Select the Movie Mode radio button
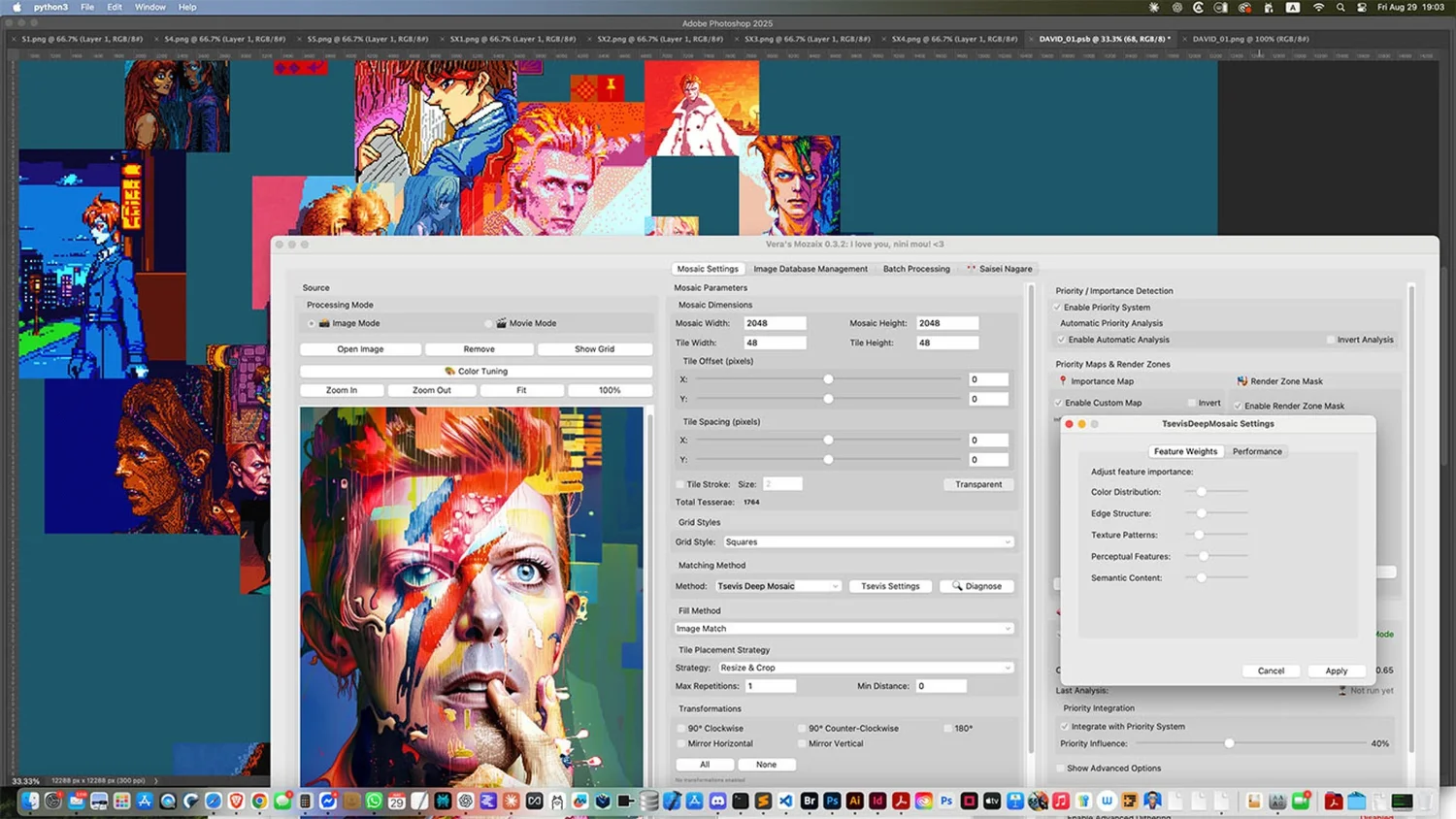 coord(489,323)
